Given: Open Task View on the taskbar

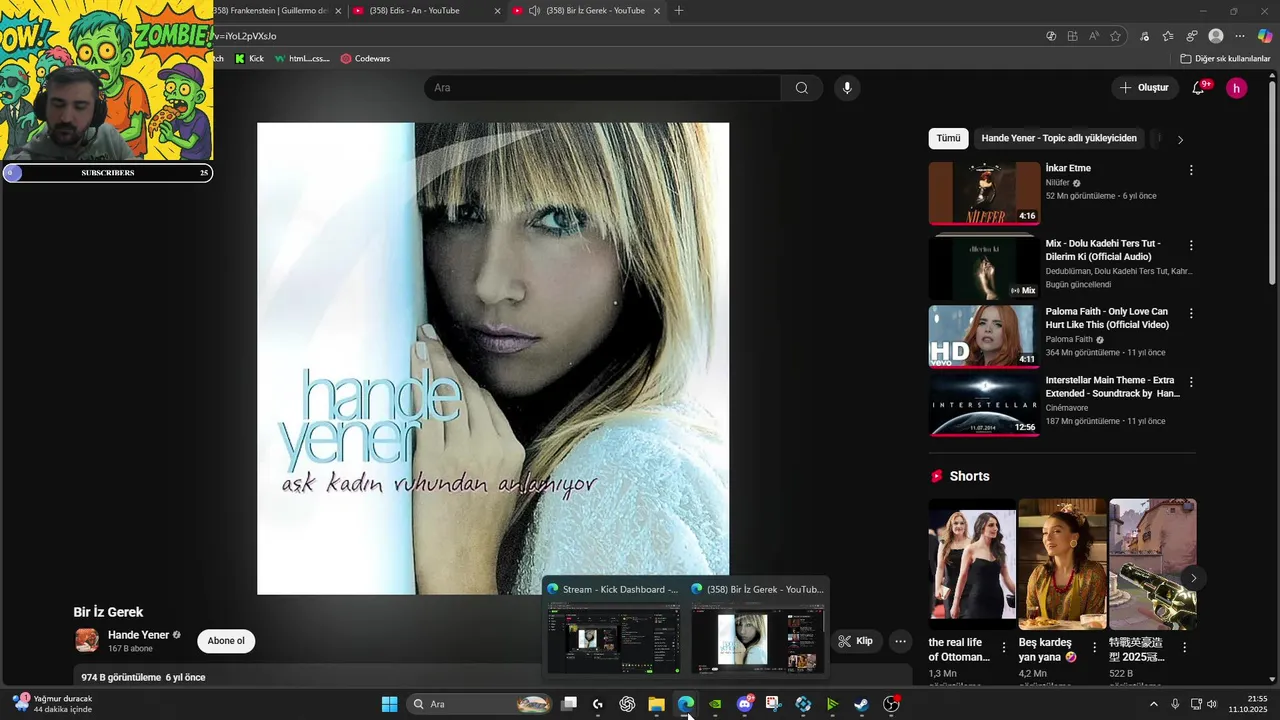Looking at the screenshot, I should point(569,704).
